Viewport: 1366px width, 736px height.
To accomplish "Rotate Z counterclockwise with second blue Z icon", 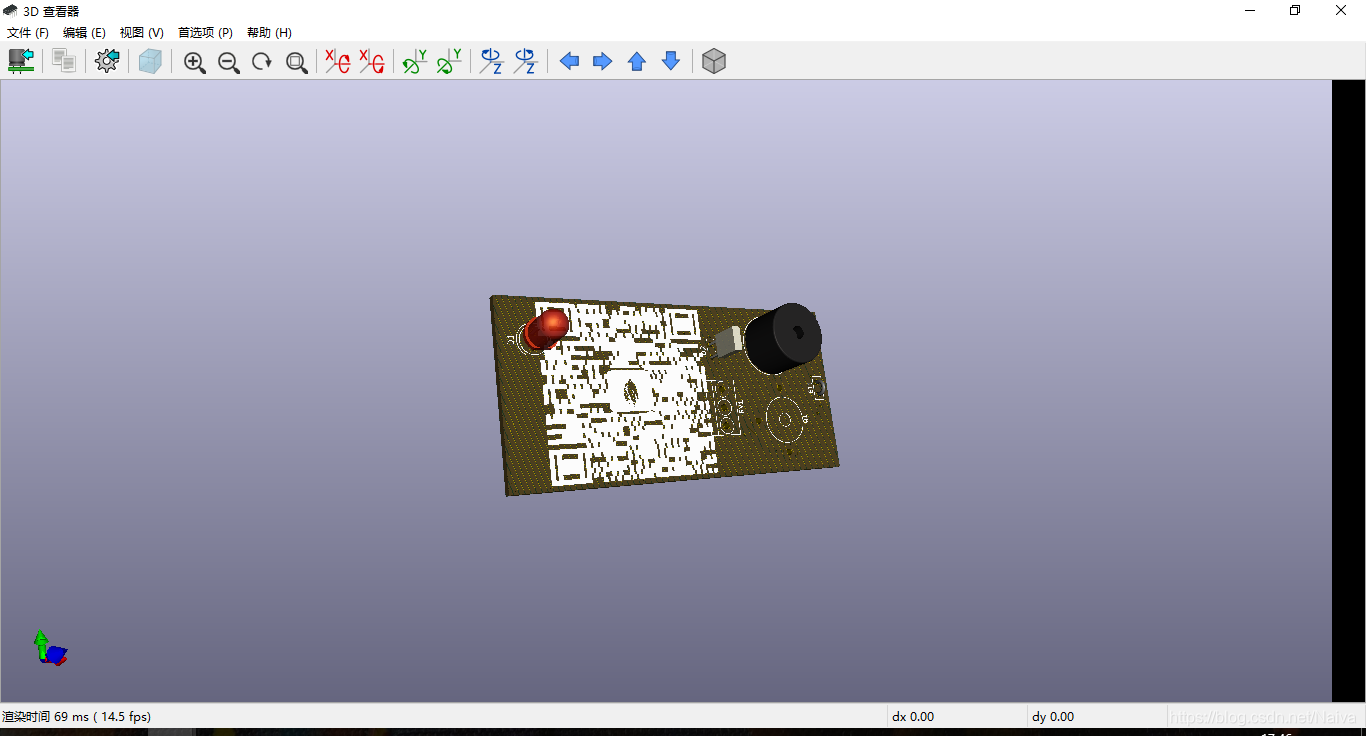I will coord(526,62).
